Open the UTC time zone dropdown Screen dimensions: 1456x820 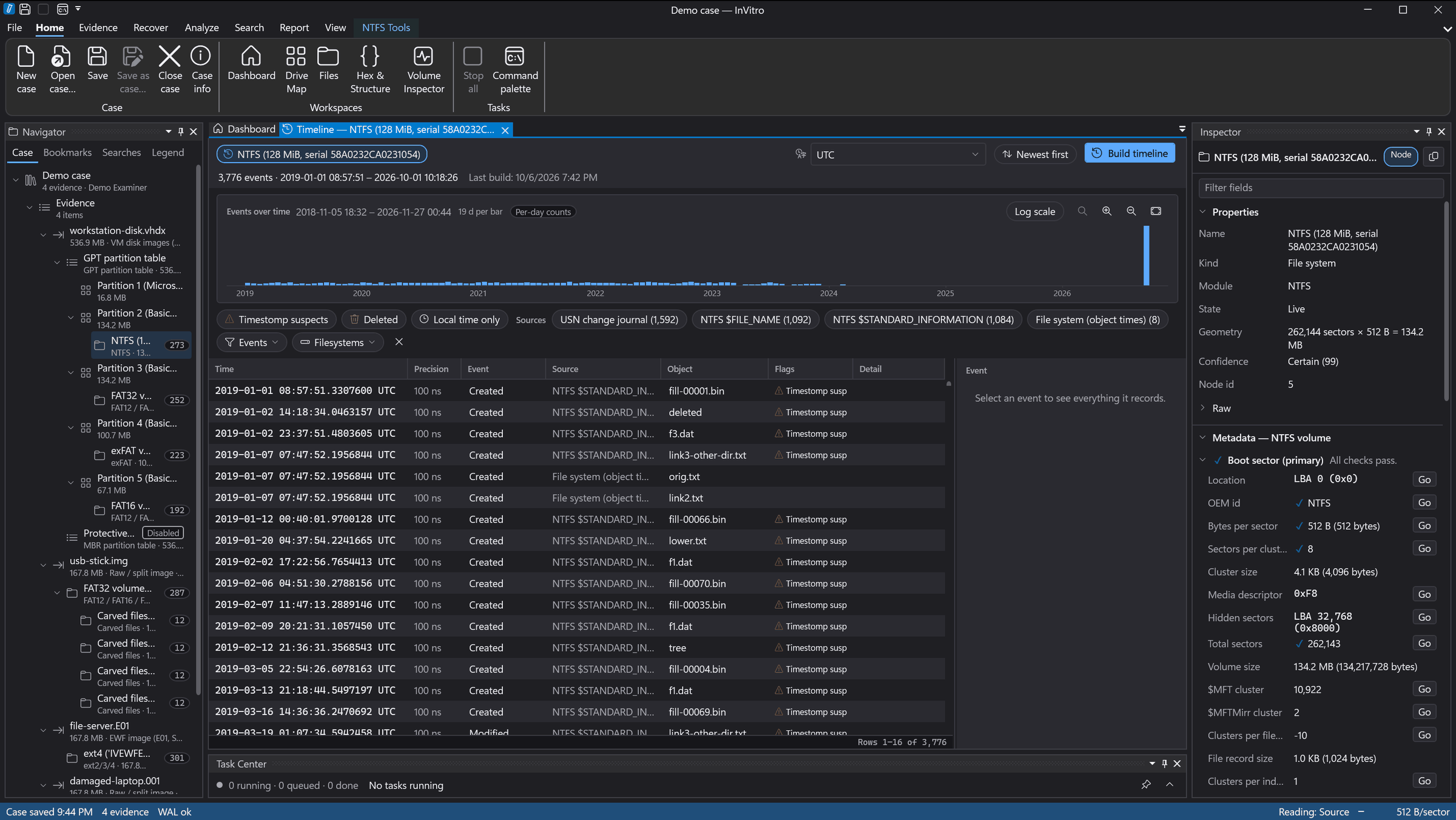click(x=897, y=154)
